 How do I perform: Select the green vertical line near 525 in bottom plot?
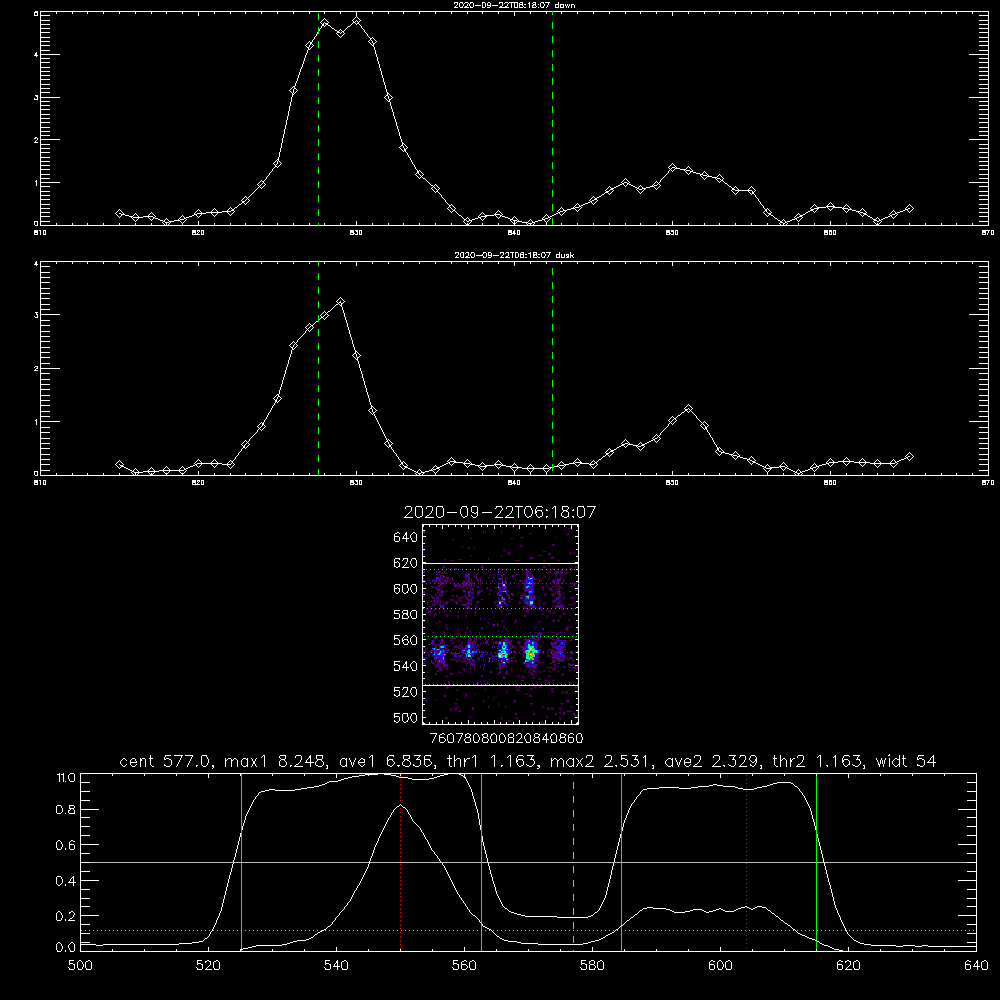coord(241,862)
